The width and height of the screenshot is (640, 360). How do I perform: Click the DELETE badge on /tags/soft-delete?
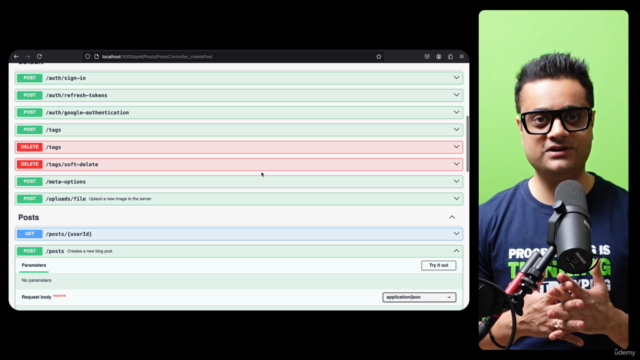(29, 164)
